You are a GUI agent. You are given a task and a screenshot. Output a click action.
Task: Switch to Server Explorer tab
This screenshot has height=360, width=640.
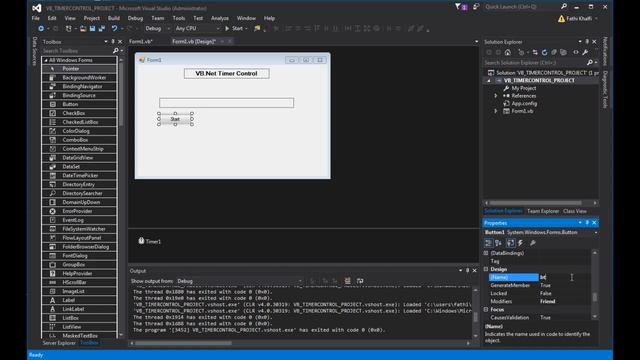[x=59, y=343]
